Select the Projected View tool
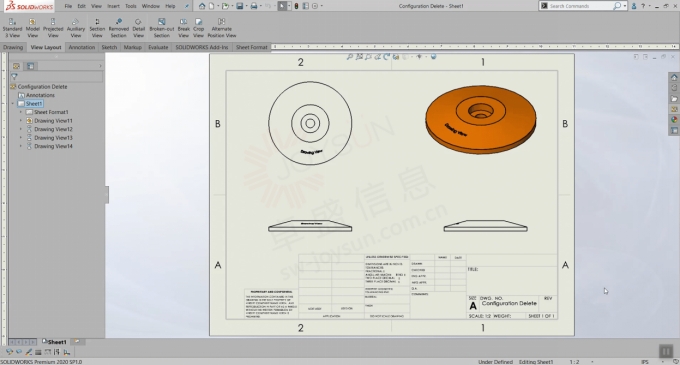 (x=53, y=28)
